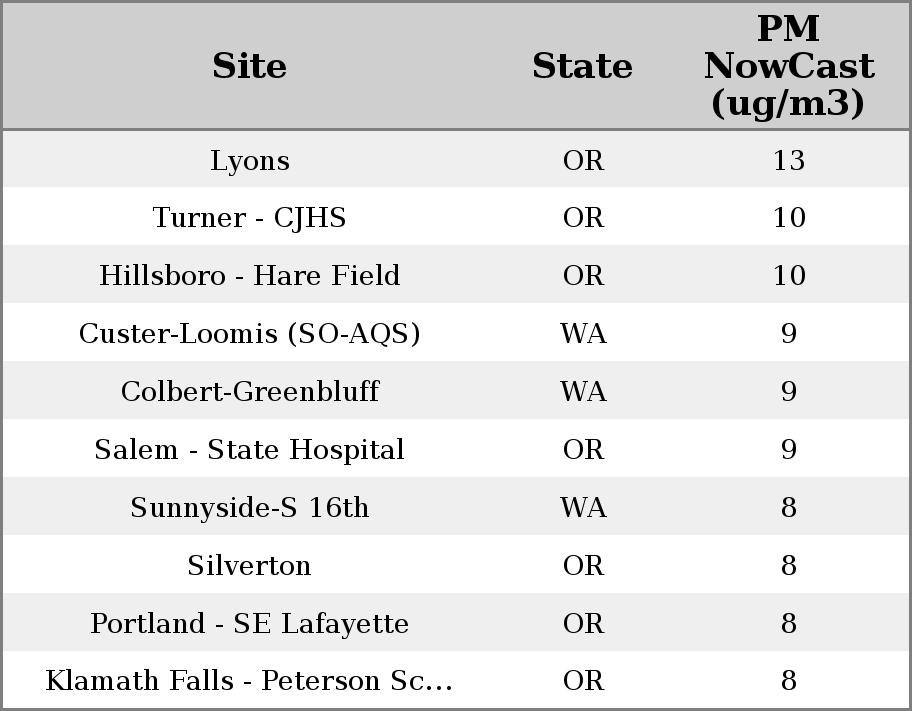Viewport: 912px width, 711px height.
Task: Select the Turner - CJHS row name
Action: [x=250, y=218]
